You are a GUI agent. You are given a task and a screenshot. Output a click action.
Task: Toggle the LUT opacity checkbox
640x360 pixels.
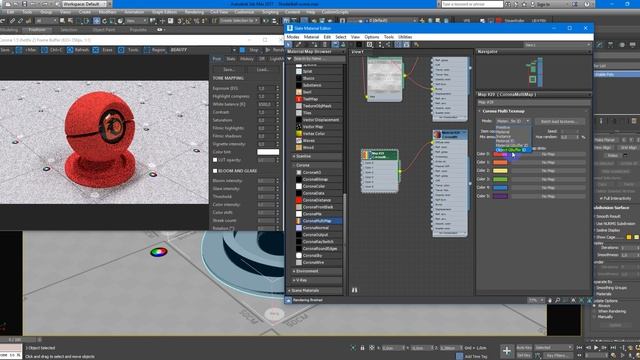[215, 160]
